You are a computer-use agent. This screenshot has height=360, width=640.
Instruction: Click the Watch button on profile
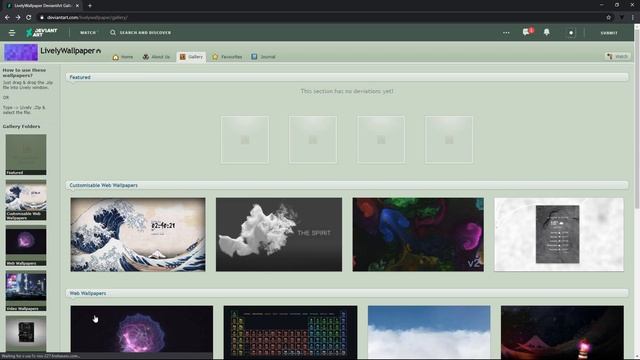618,56
